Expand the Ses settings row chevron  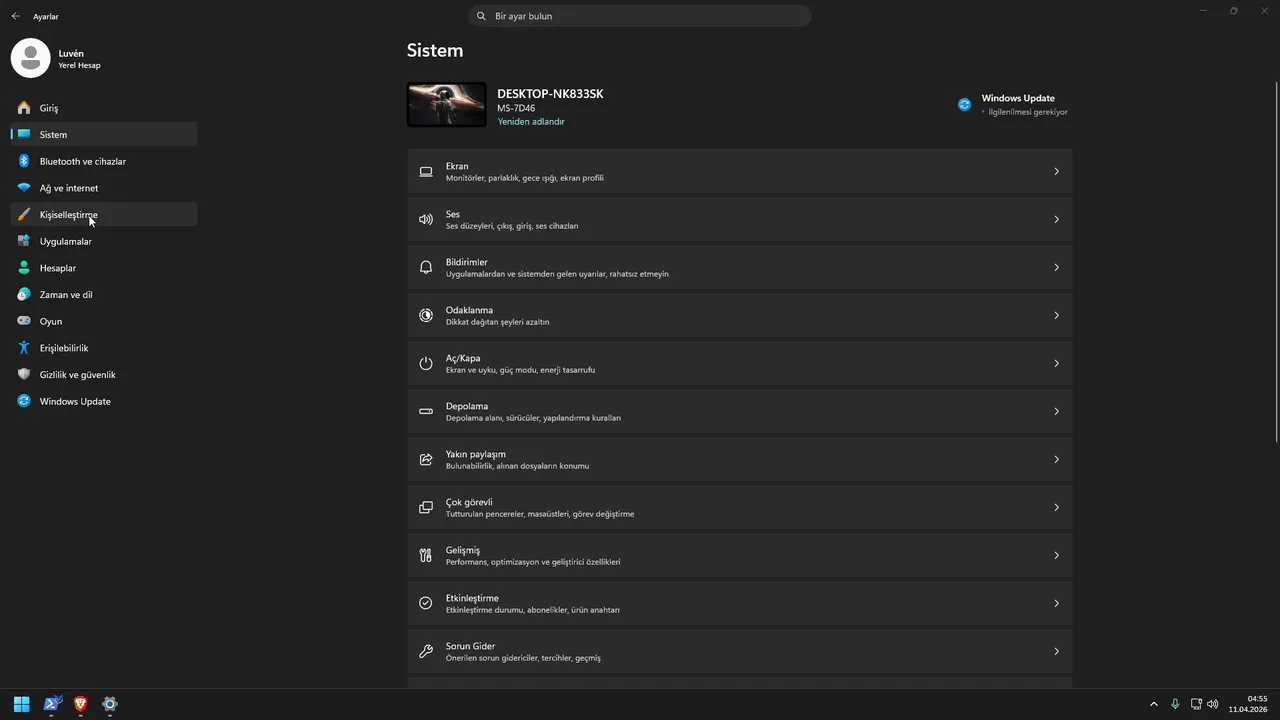[x=1056, y=220]
